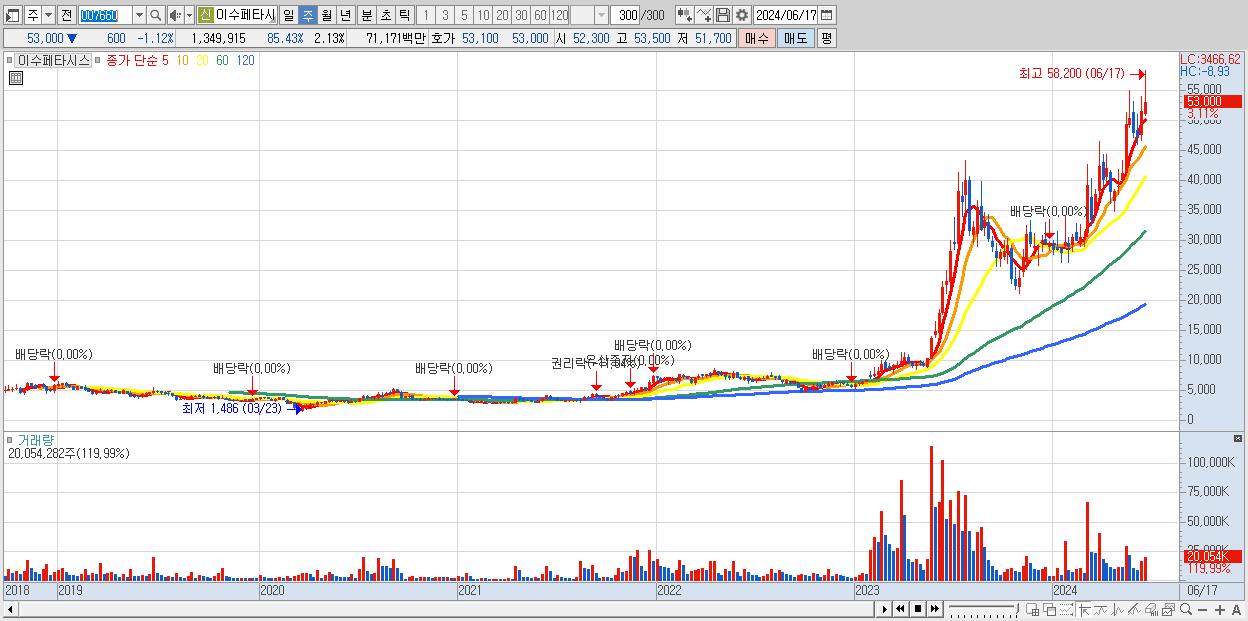The width and height of the screenshot is (1248, 621).
Task: Select the 10 interval button
Action: pyautogui.click(x=483, y=15)
